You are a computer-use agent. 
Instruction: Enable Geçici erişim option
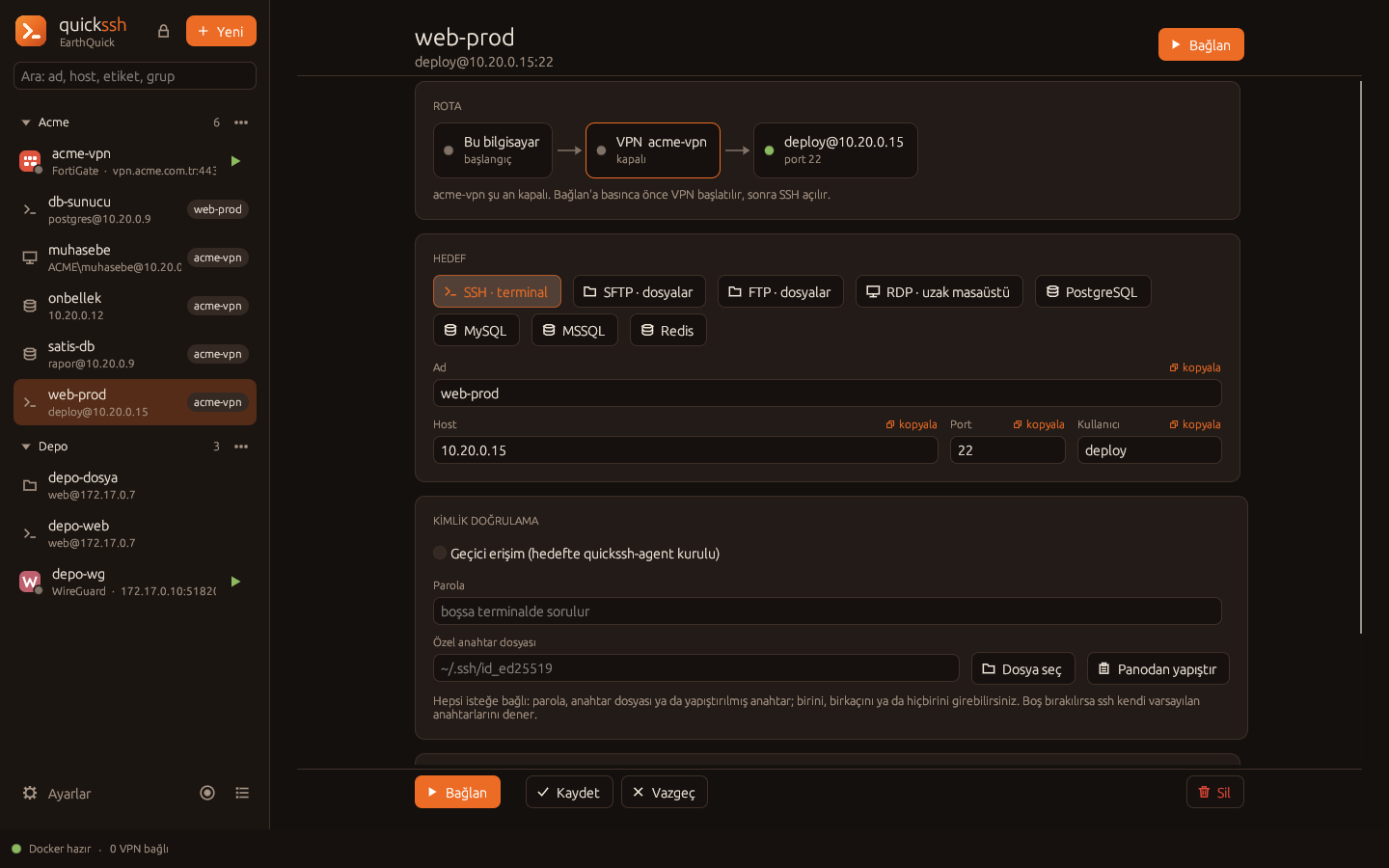pos(440,553)
